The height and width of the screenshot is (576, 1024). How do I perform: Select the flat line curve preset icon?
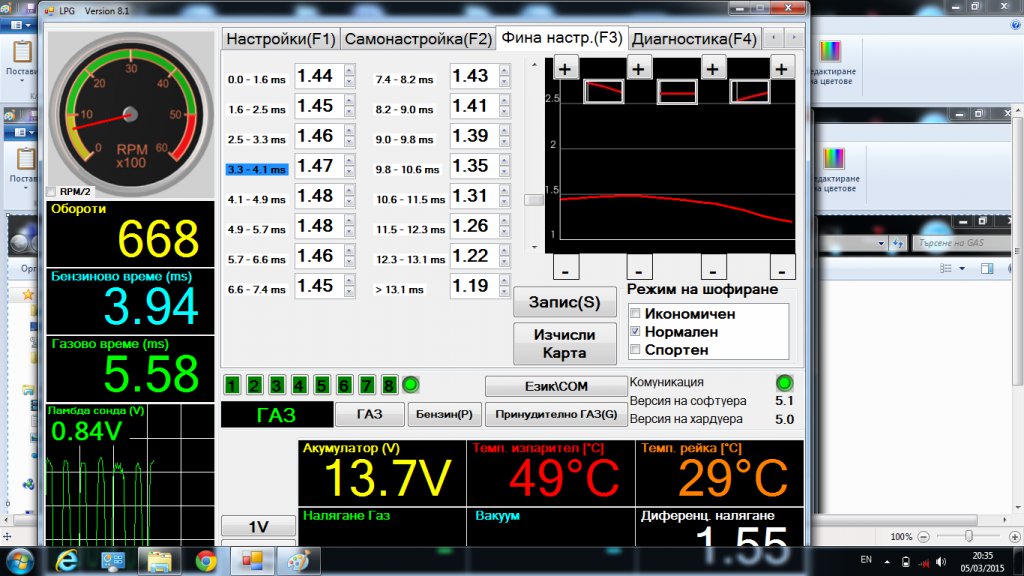click(677, 93)
